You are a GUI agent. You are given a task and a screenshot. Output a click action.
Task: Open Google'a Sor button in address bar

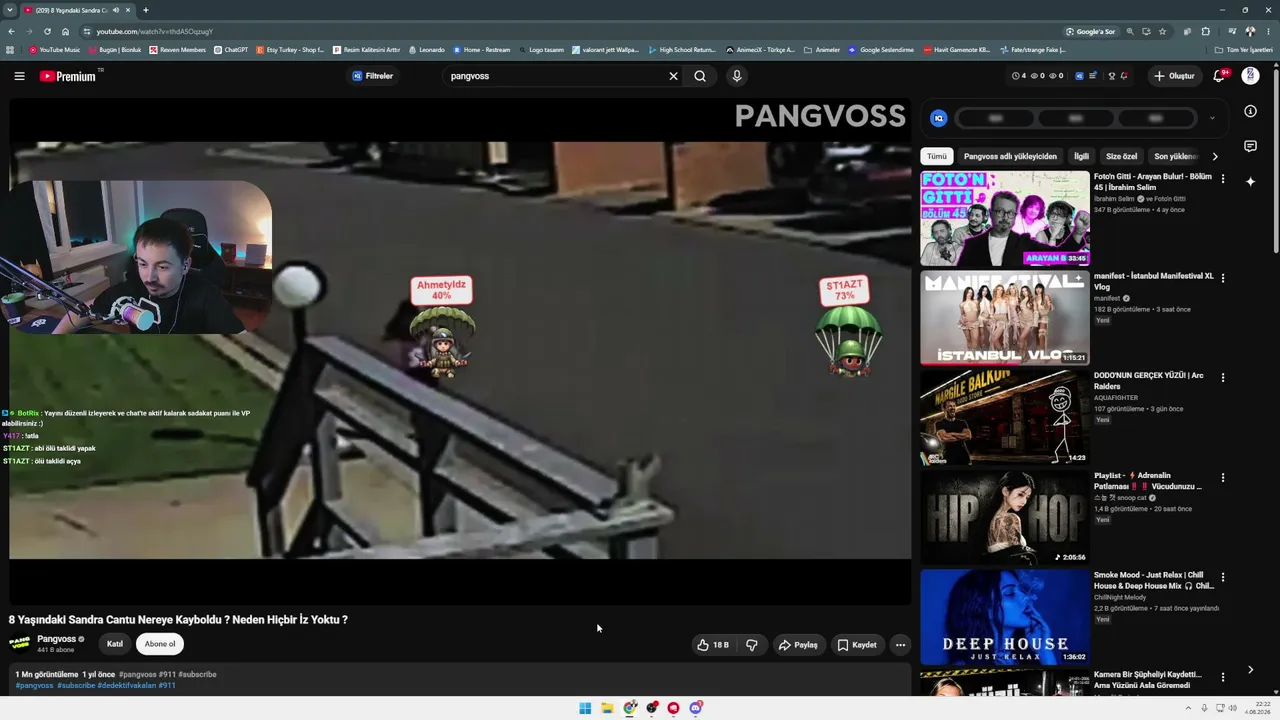coord(1090,31)
